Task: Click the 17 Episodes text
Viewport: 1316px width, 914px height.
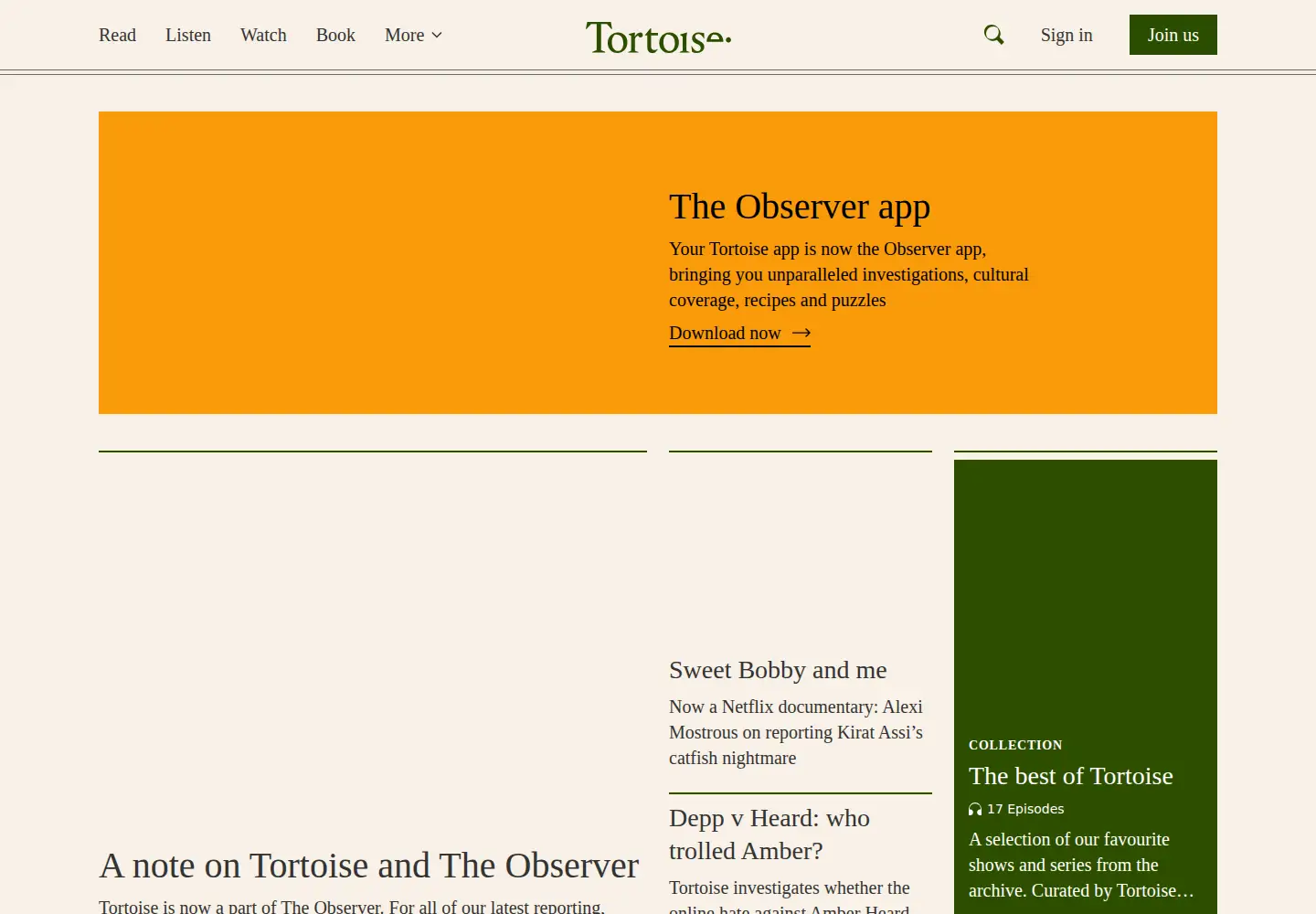Action: [1025, 809]
